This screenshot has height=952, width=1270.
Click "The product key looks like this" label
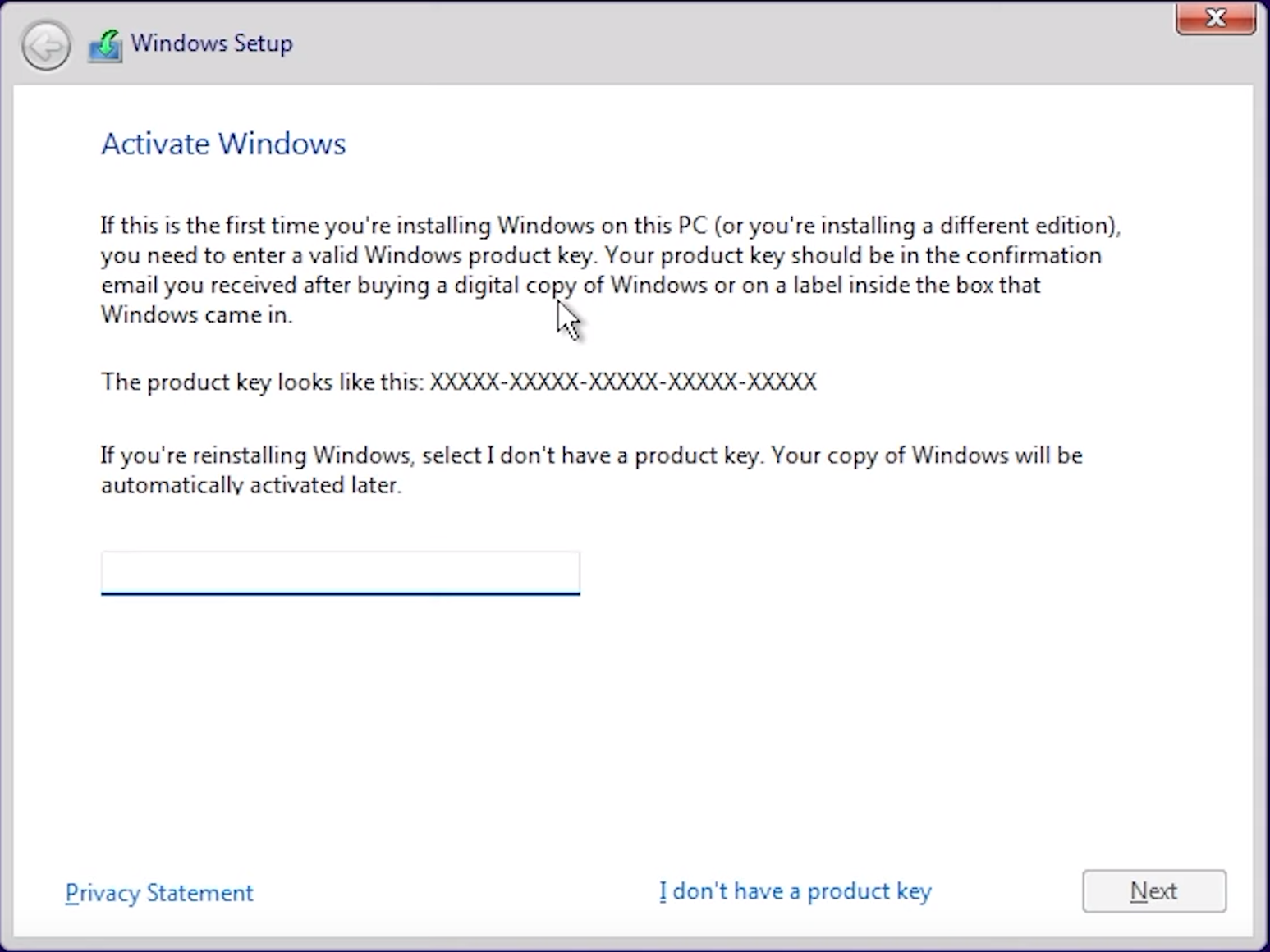pyautogui.click(x=263, y=382)
